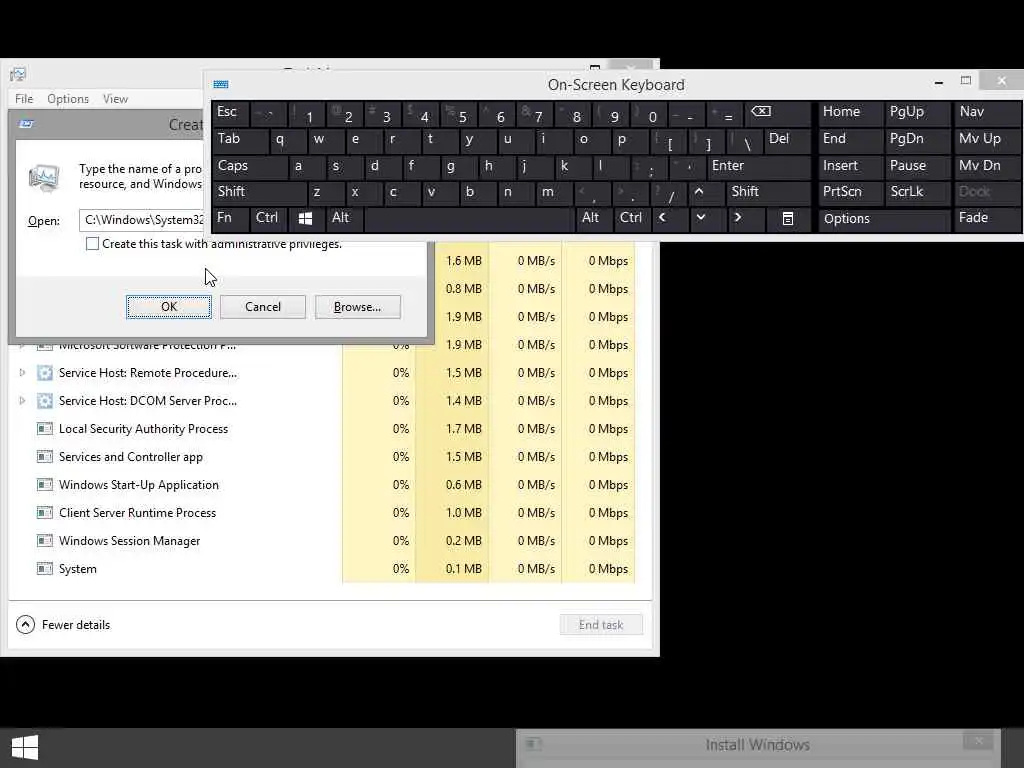Tap the Windows logo key on the On-Screen Keyboard
The width and height of the screenshot is (1024, 768).
tap(305, 219)
